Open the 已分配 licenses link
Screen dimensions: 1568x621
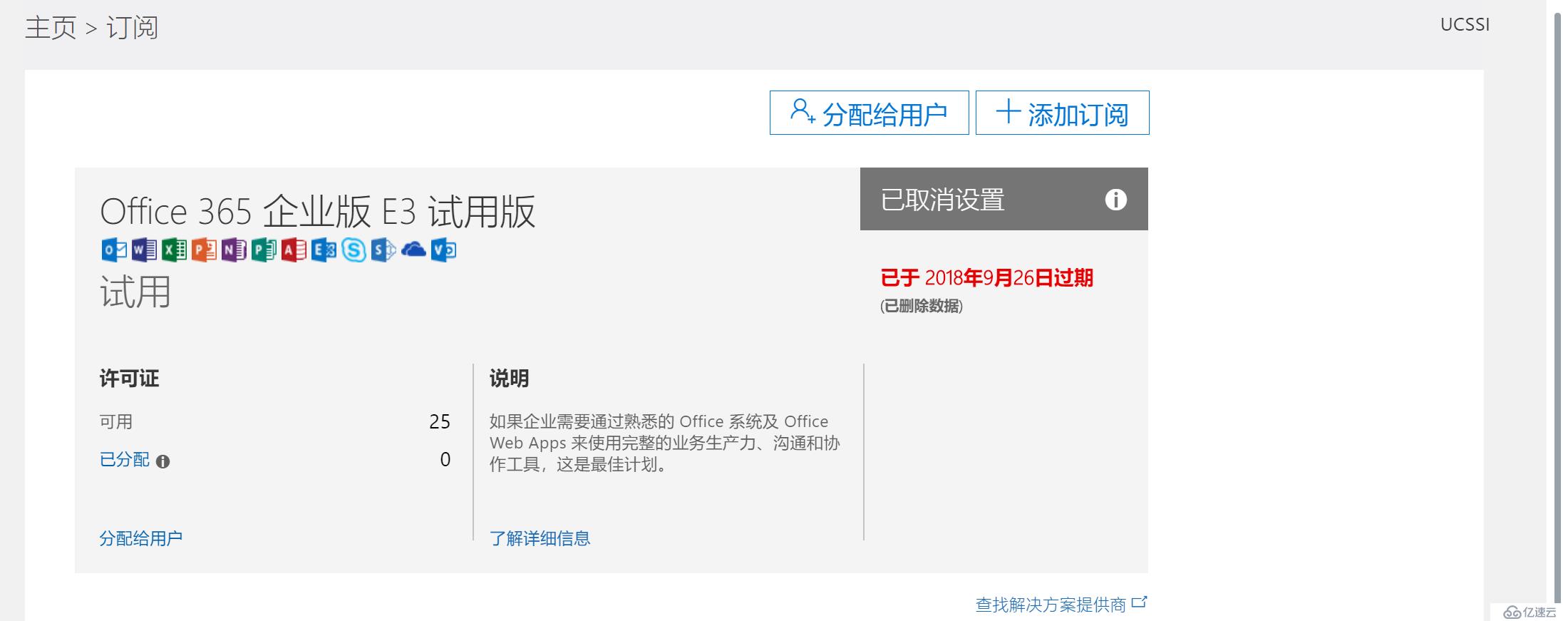[125, 460]
